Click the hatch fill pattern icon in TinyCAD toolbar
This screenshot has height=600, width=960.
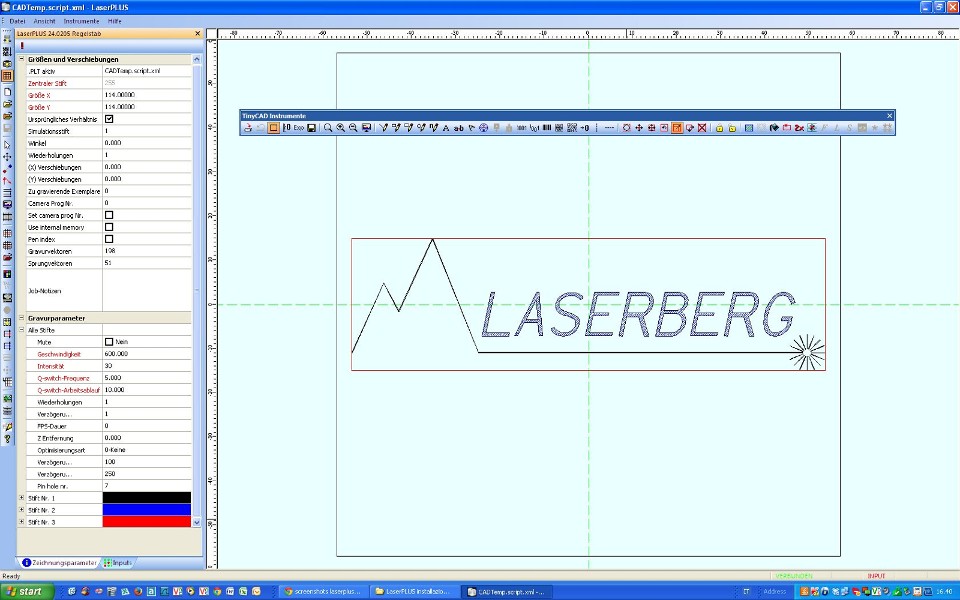point(749,128)
